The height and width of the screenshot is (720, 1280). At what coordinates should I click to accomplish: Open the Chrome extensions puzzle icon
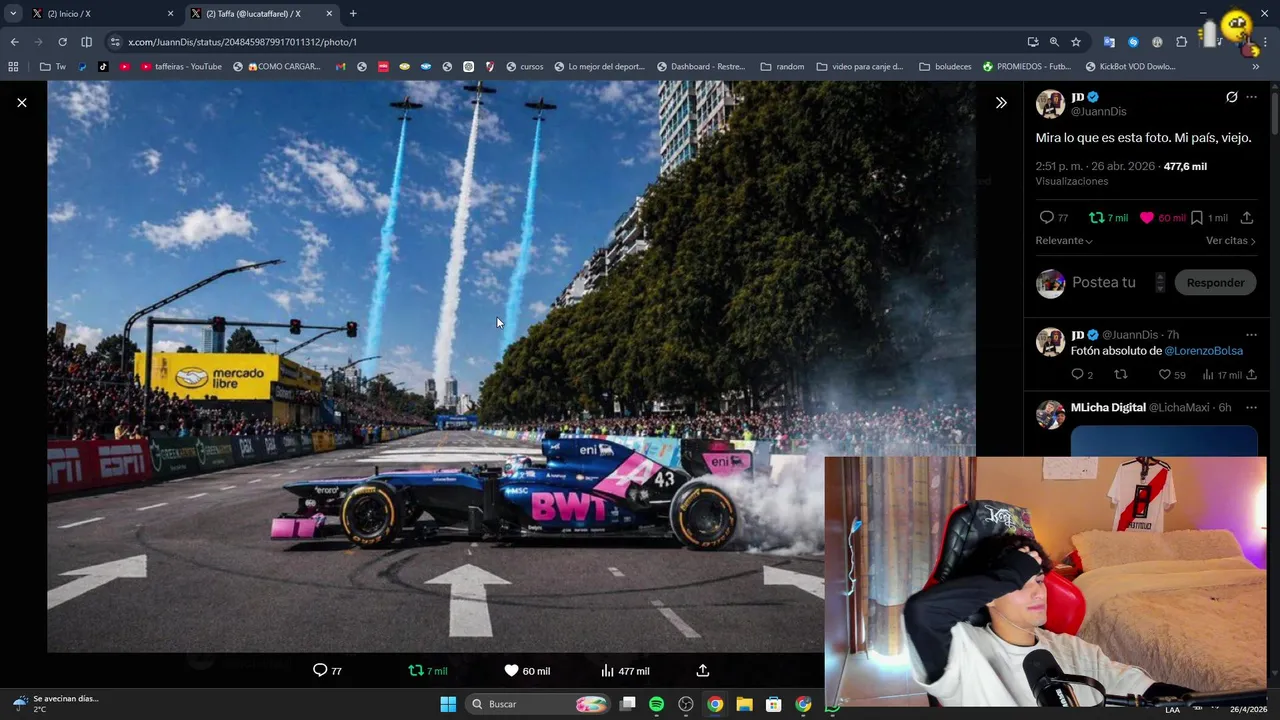point(1182,42)
